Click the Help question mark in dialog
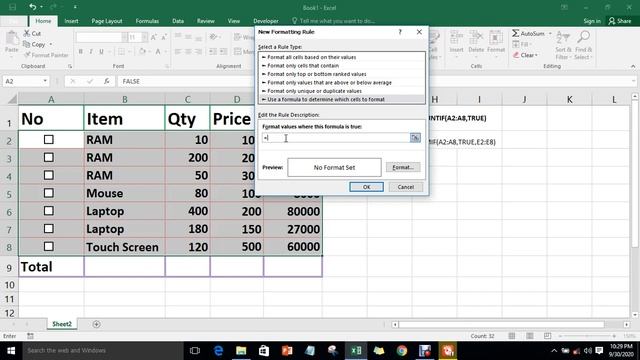Image resolution: width=640 pixels, height=360 pixels. coord(400,32)
